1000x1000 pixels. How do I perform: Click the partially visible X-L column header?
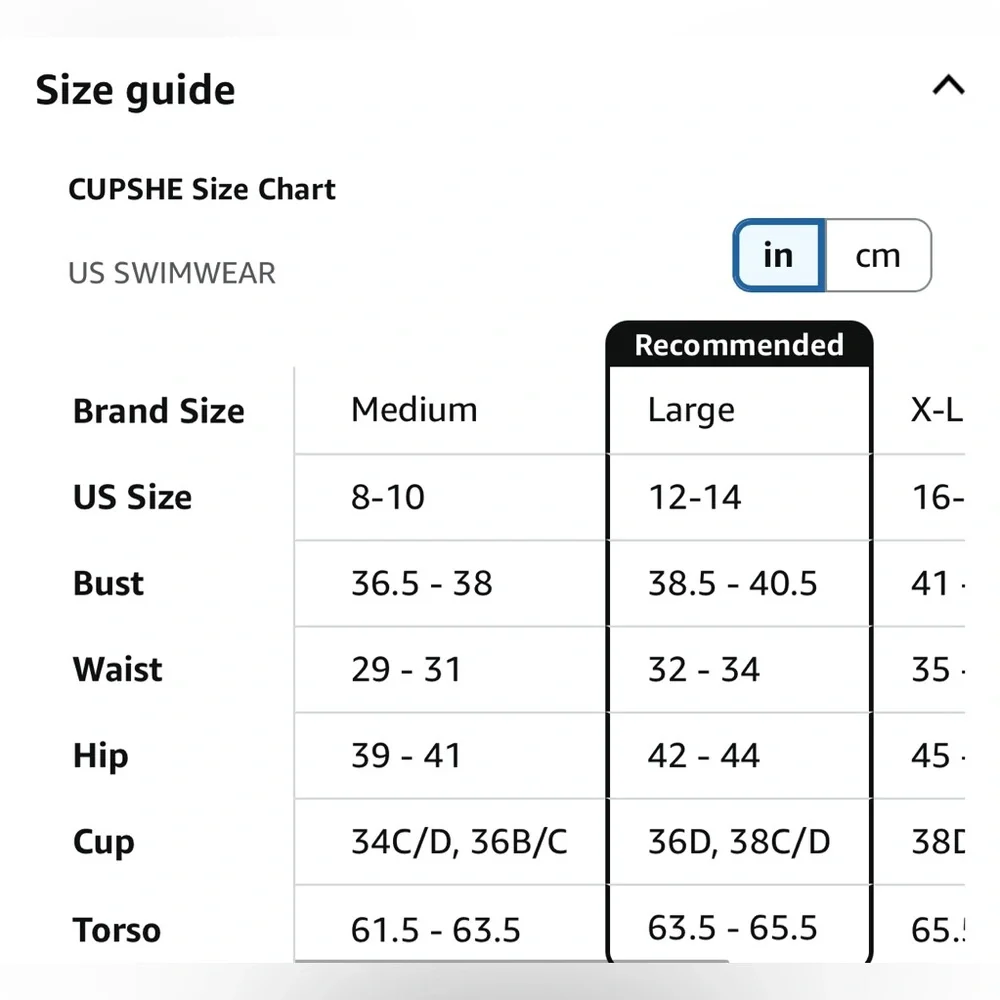[x=936, y=410]
